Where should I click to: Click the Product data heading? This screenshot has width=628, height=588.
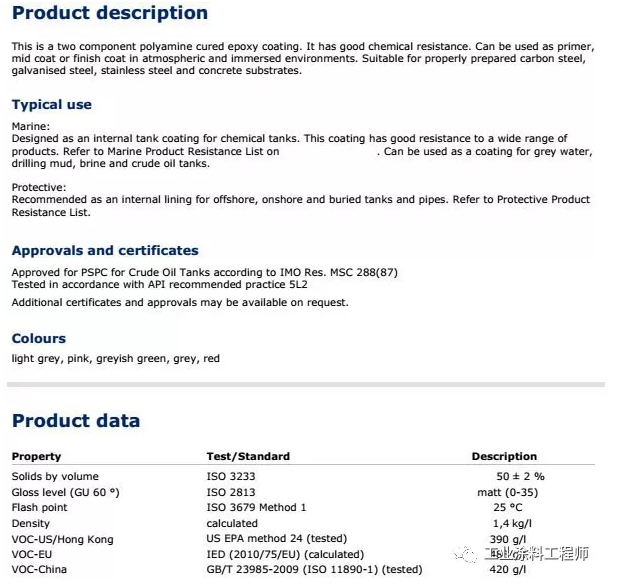pyautogui.click(x=76, y=421)
